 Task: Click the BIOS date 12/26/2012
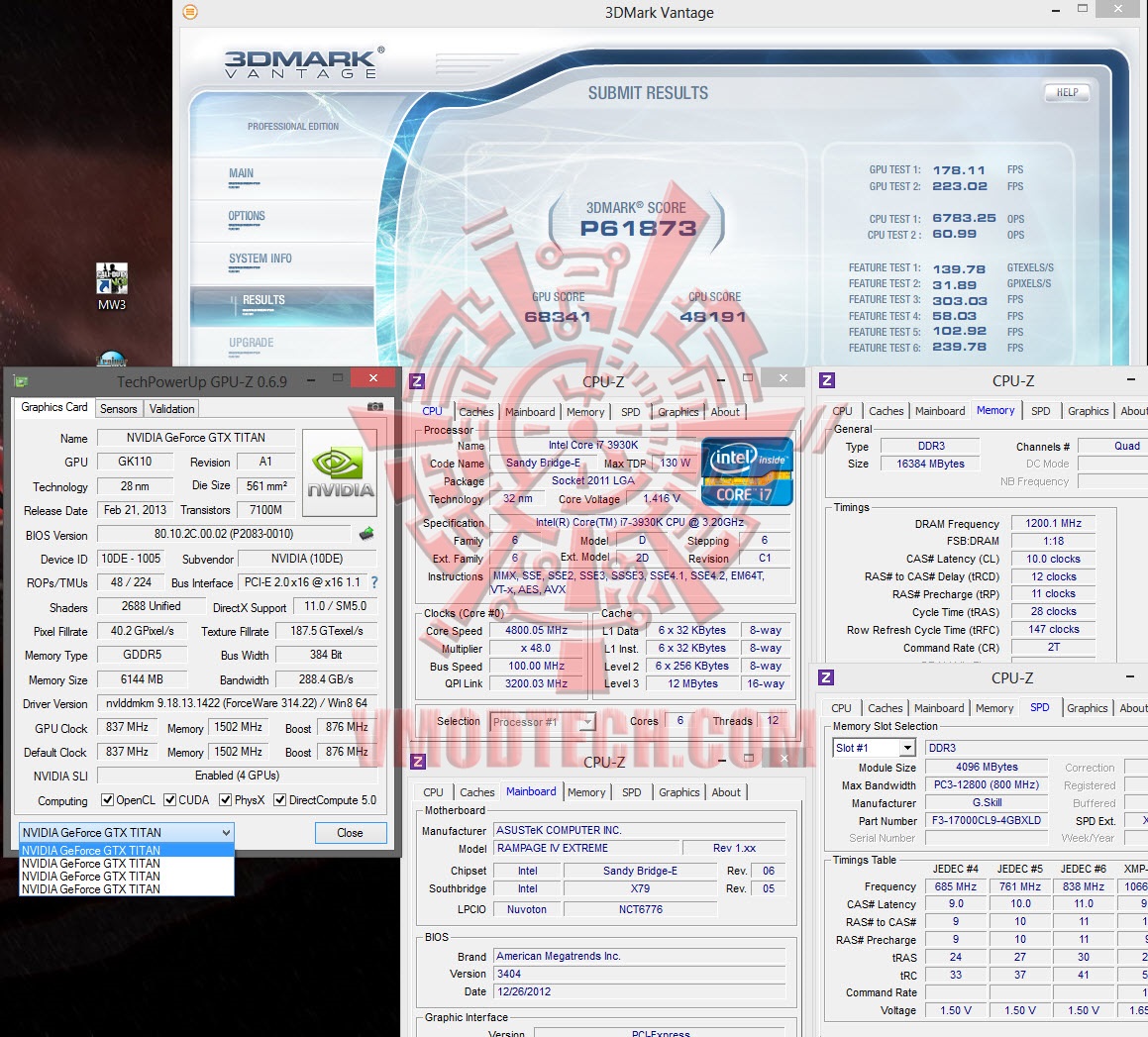[x=639, y=991]
